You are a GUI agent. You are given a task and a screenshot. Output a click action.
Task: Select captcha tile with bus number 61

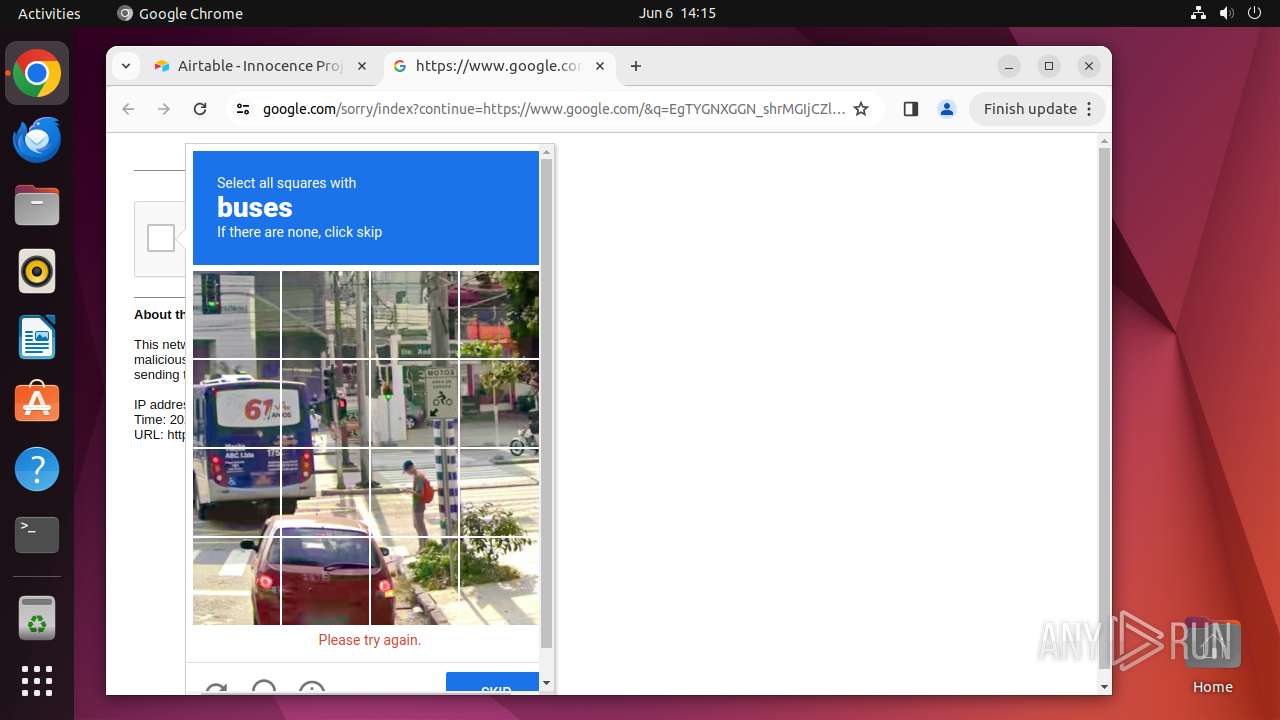[x=237, y=404]
